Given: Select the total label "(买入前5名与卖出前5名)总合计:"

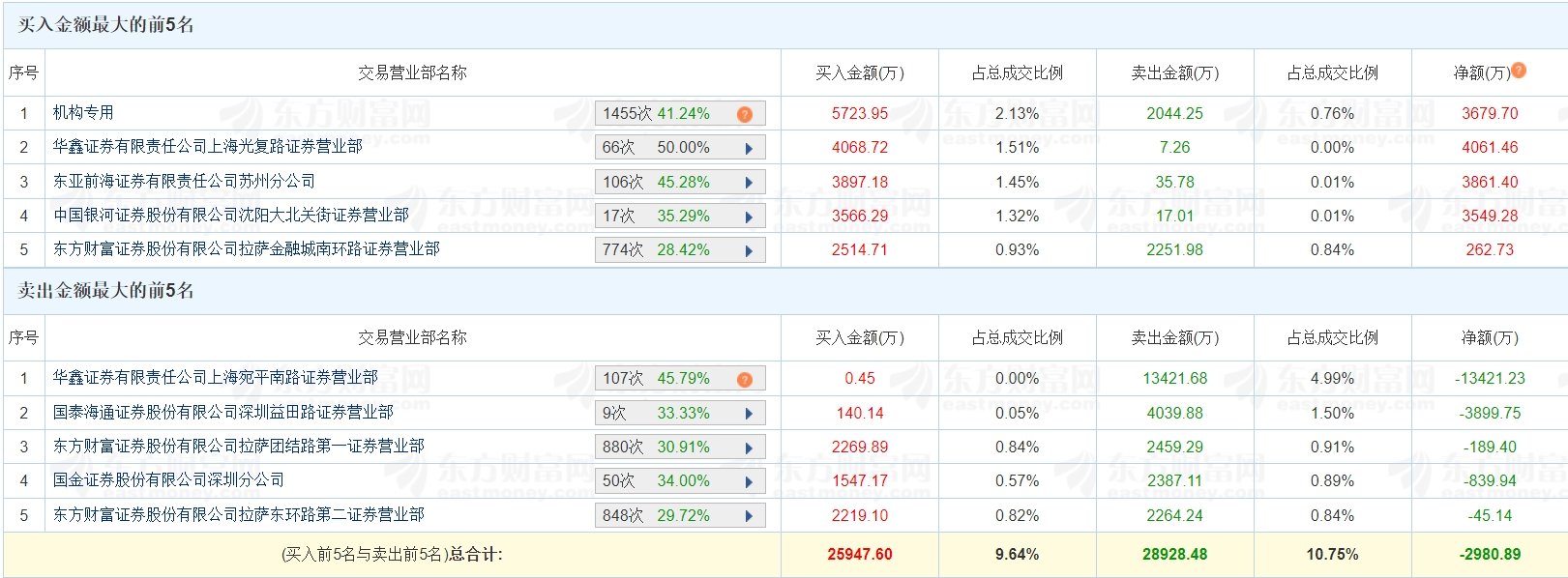Looking at the screenshot, I should pos(392,555).
